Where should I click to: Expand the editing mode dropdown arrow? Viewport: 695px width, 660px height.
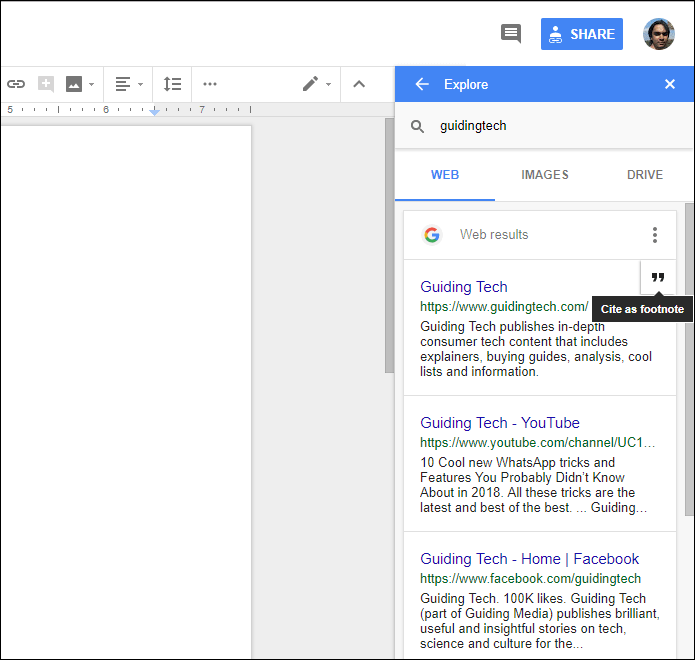[328, 84]
